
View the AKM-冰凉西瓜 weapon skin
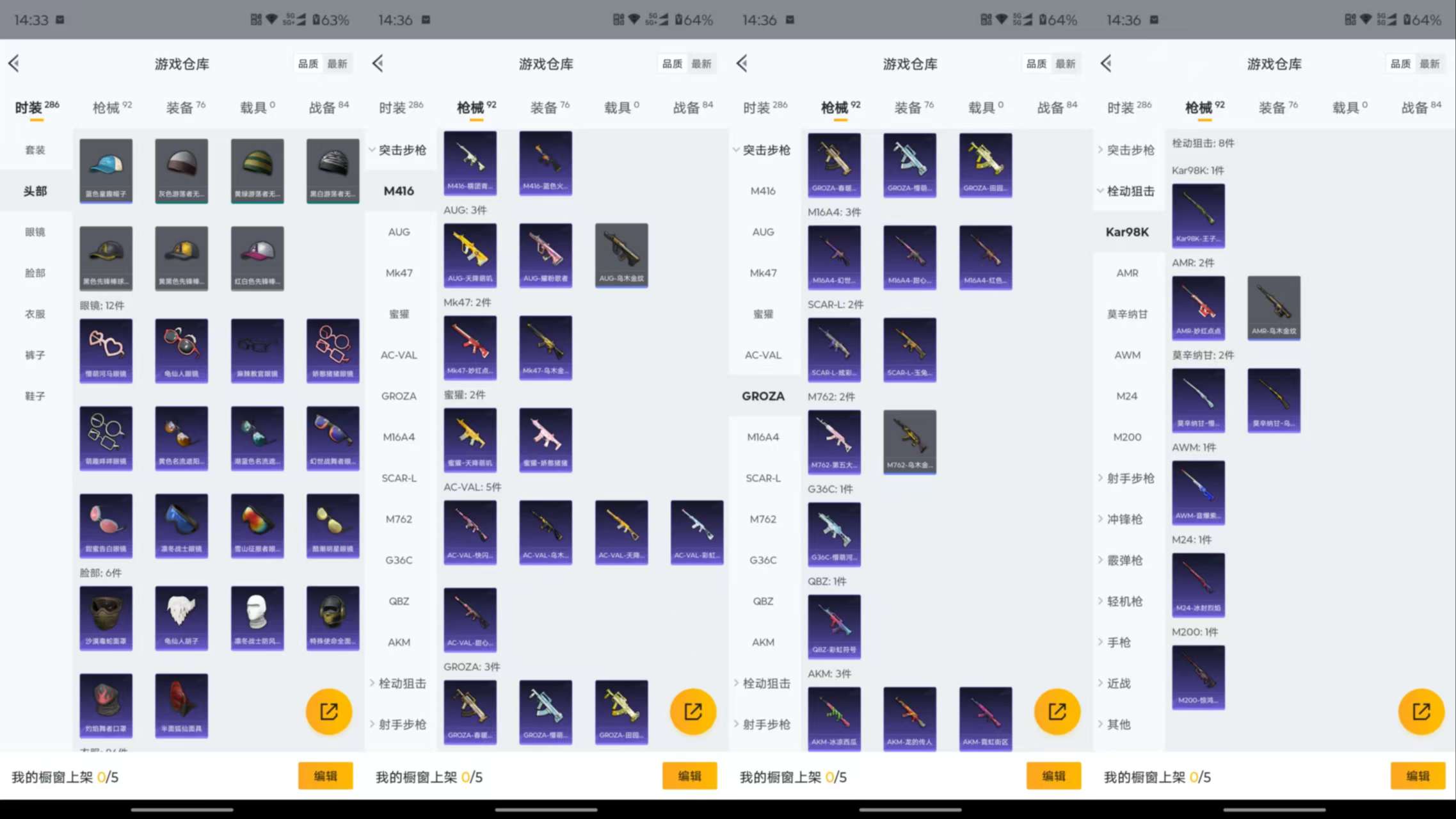834,718
